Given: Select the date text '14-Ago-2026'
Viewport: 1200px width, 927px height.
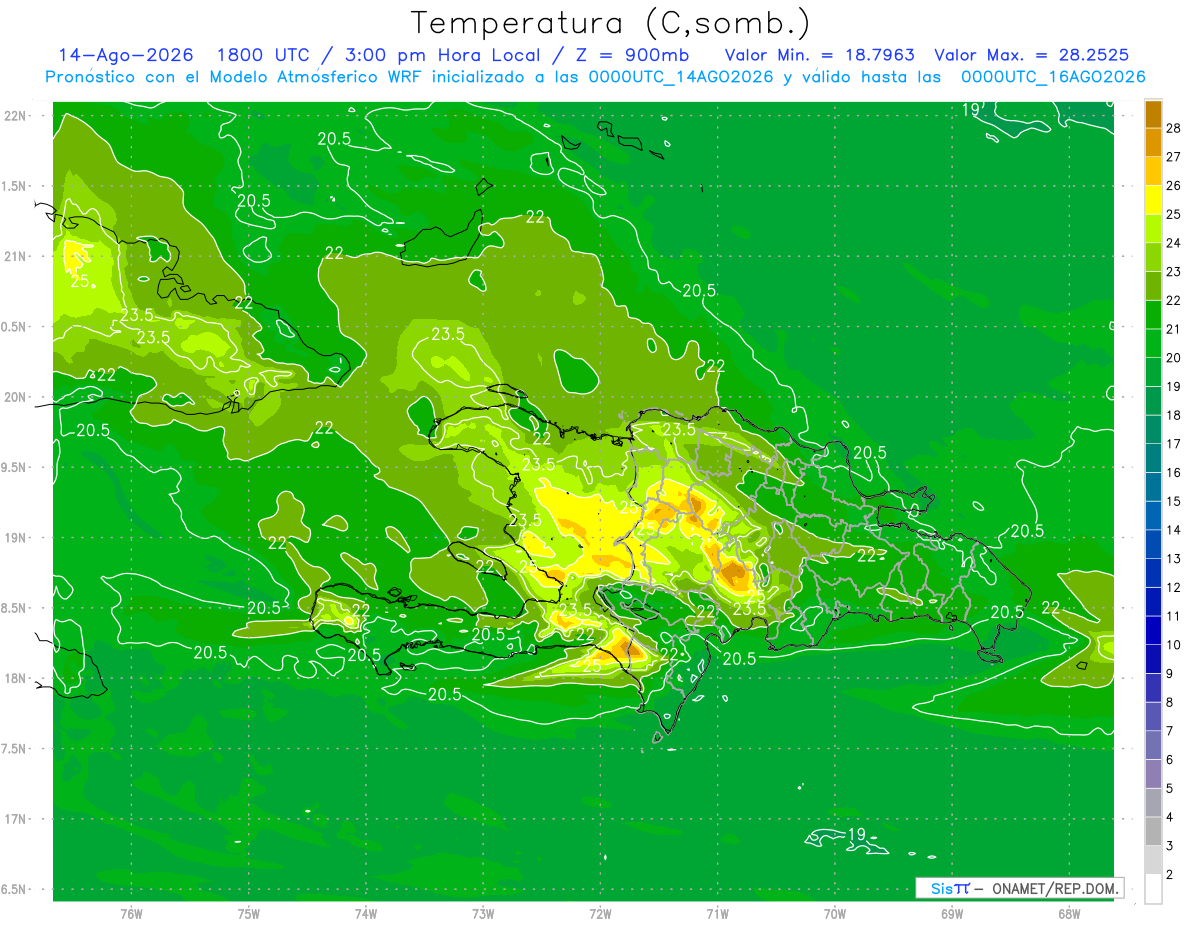Looking at the screenshot, I should tap(125, 55).
